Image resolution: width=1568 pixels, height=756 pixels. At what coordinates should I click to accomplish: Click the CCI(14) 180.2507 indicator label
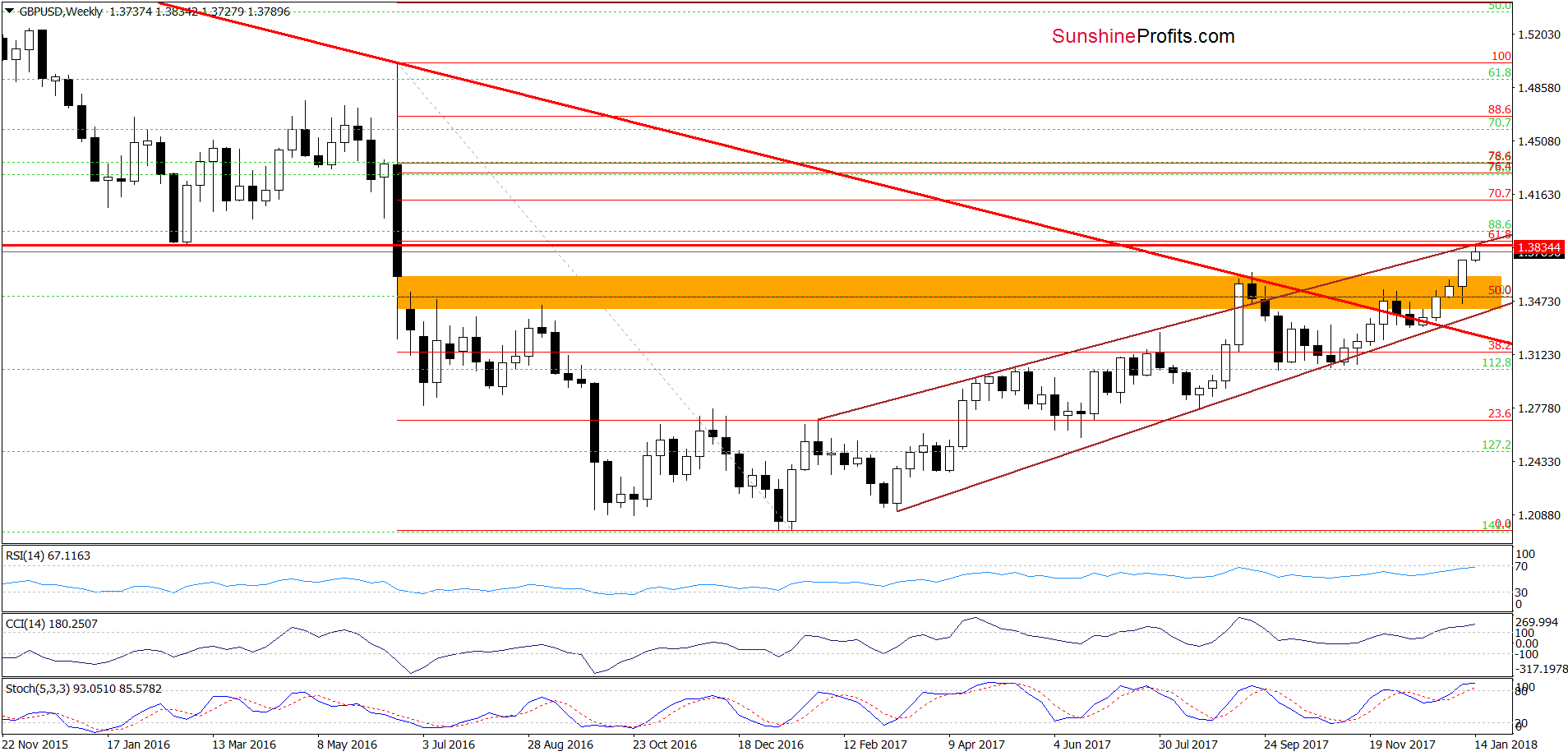point(51,624)
